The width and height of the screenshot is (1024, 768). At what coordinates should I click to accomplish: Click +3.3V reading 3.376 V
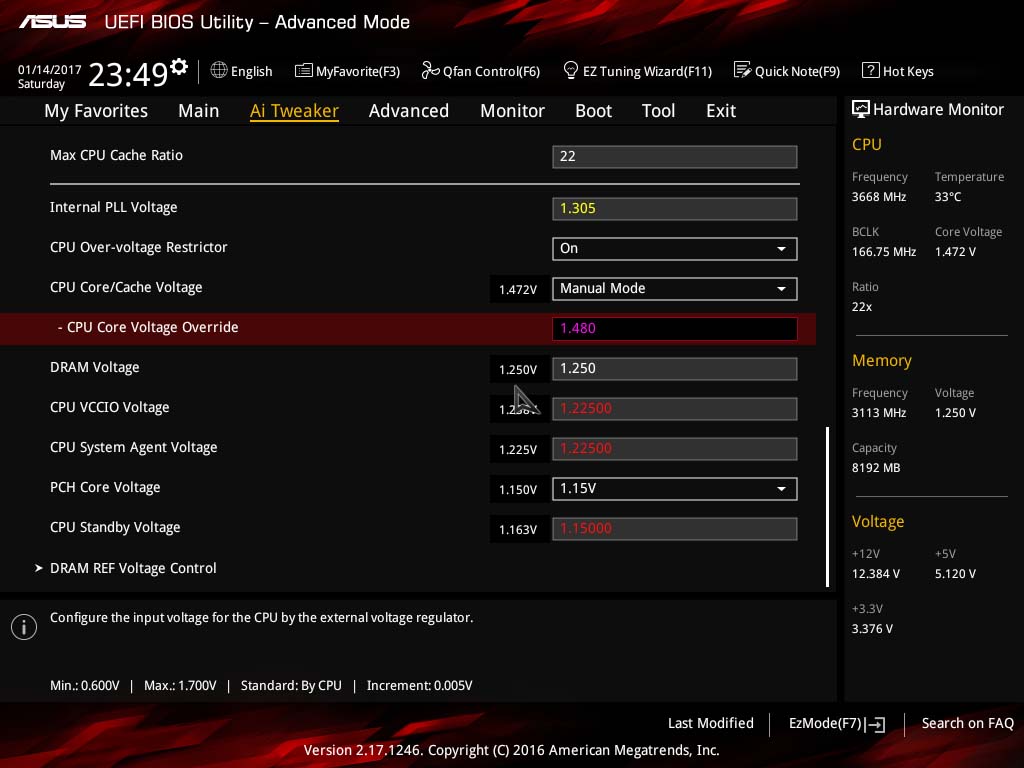pos(872,628)
